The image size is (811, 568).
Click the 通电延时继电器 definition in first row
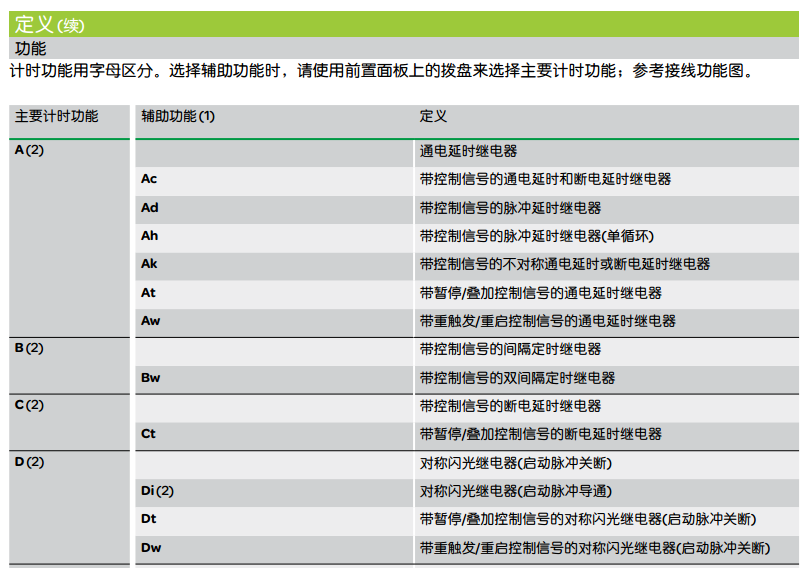(x=468, y=151)
